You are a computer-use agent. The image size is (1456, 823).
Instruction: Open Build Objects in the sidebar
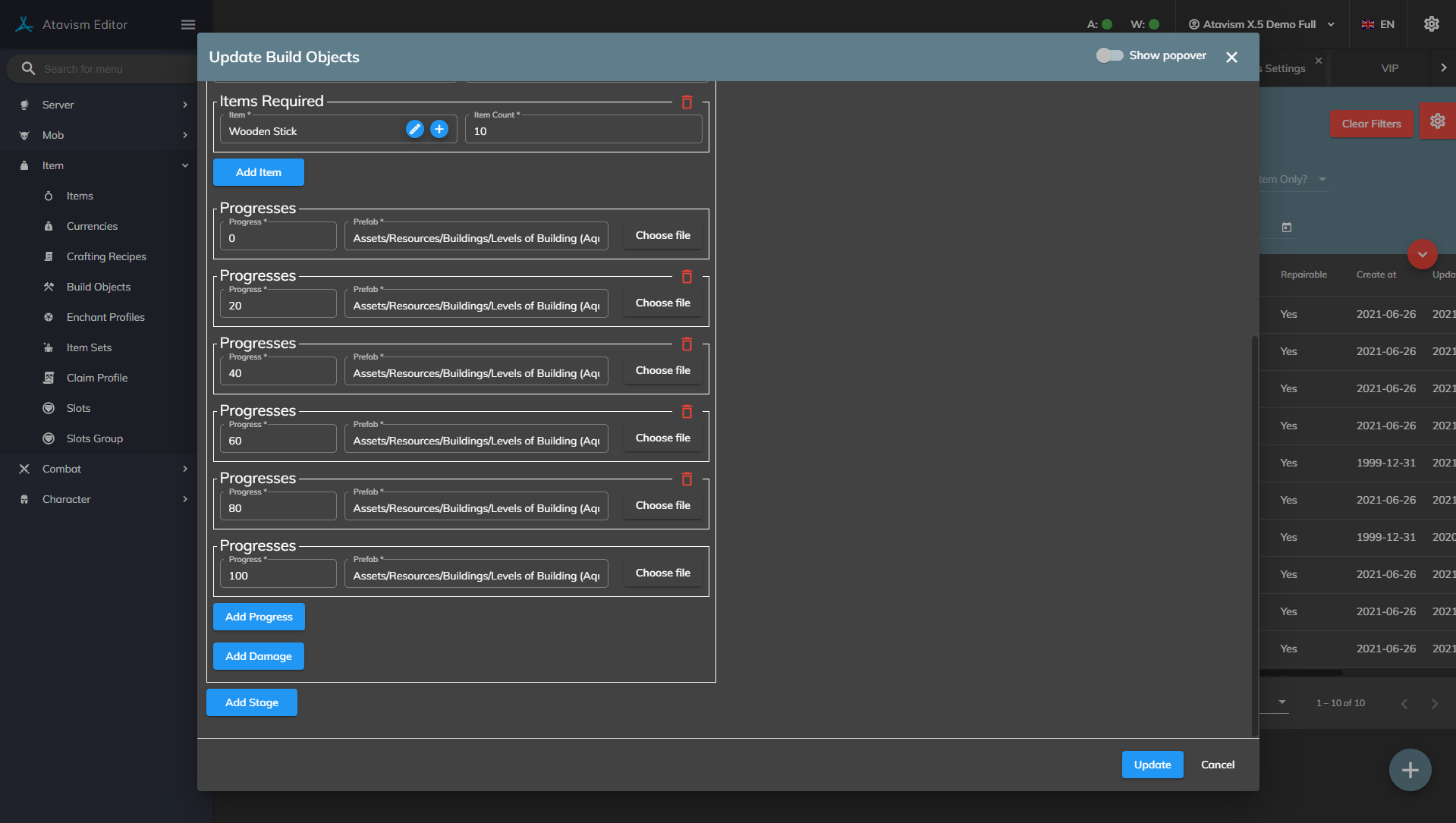click(x=99, y=287)
